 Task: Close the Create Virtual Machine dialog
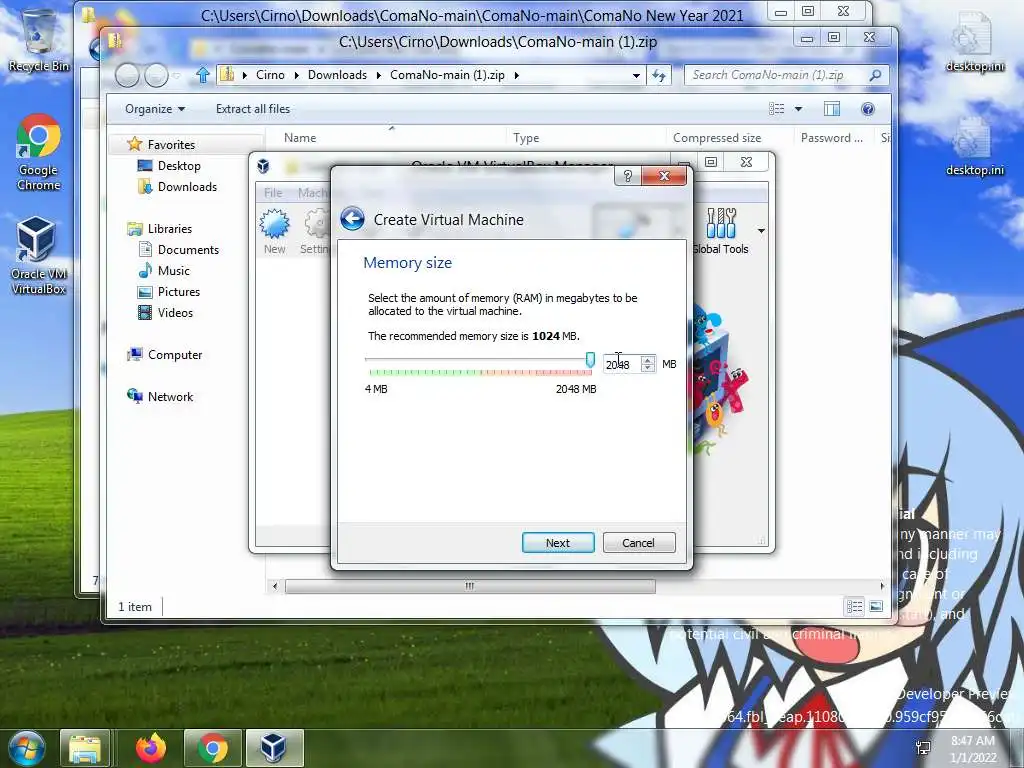pyautogui.click(x=664, y=176)
